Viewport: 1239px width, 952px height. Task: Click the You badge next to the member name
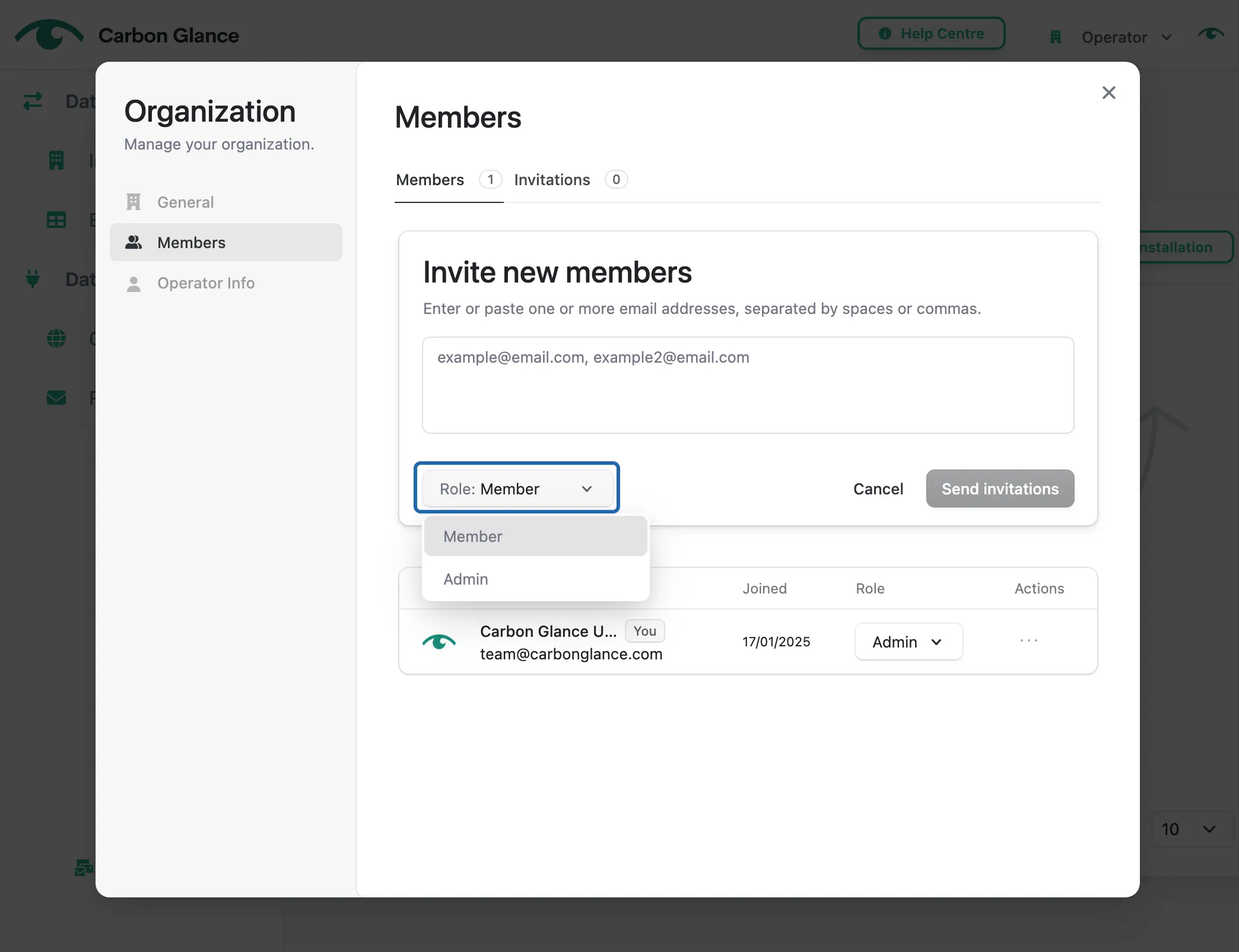point(644,632)
